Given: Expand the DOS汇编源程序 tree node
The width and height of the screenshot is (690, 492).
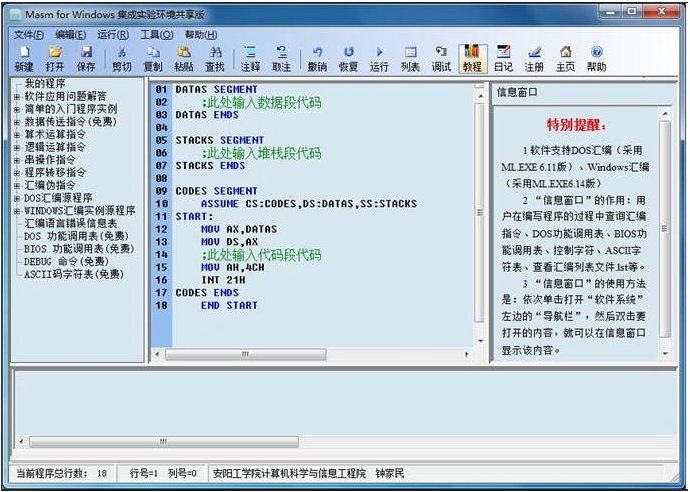Looking at the screenshot, I should tap(17, 198).
